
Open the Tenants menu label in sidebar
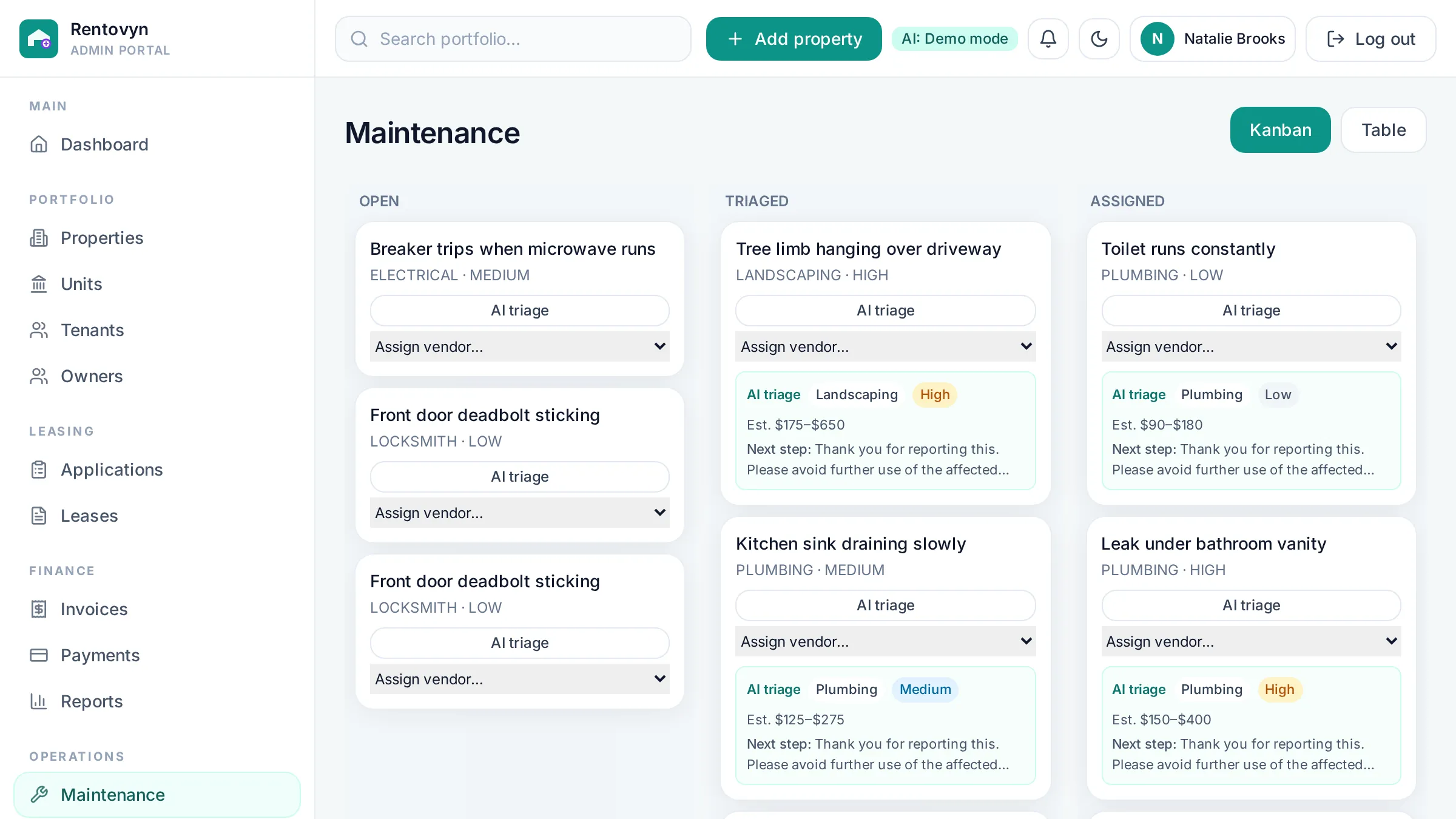coord(92,330)
